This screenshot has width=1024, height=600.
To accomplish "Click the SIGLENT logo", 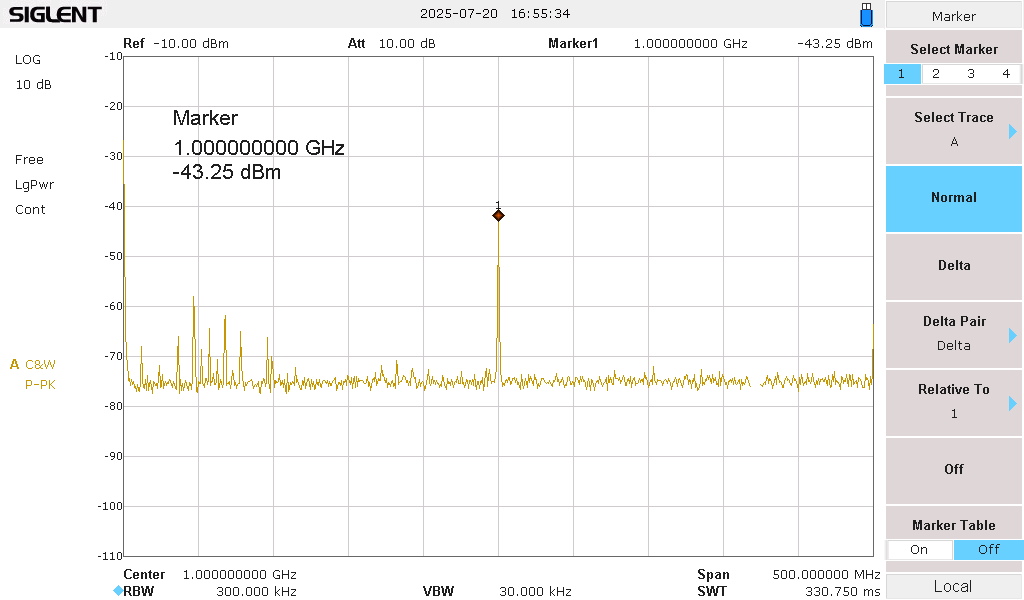I will point(55,14).
